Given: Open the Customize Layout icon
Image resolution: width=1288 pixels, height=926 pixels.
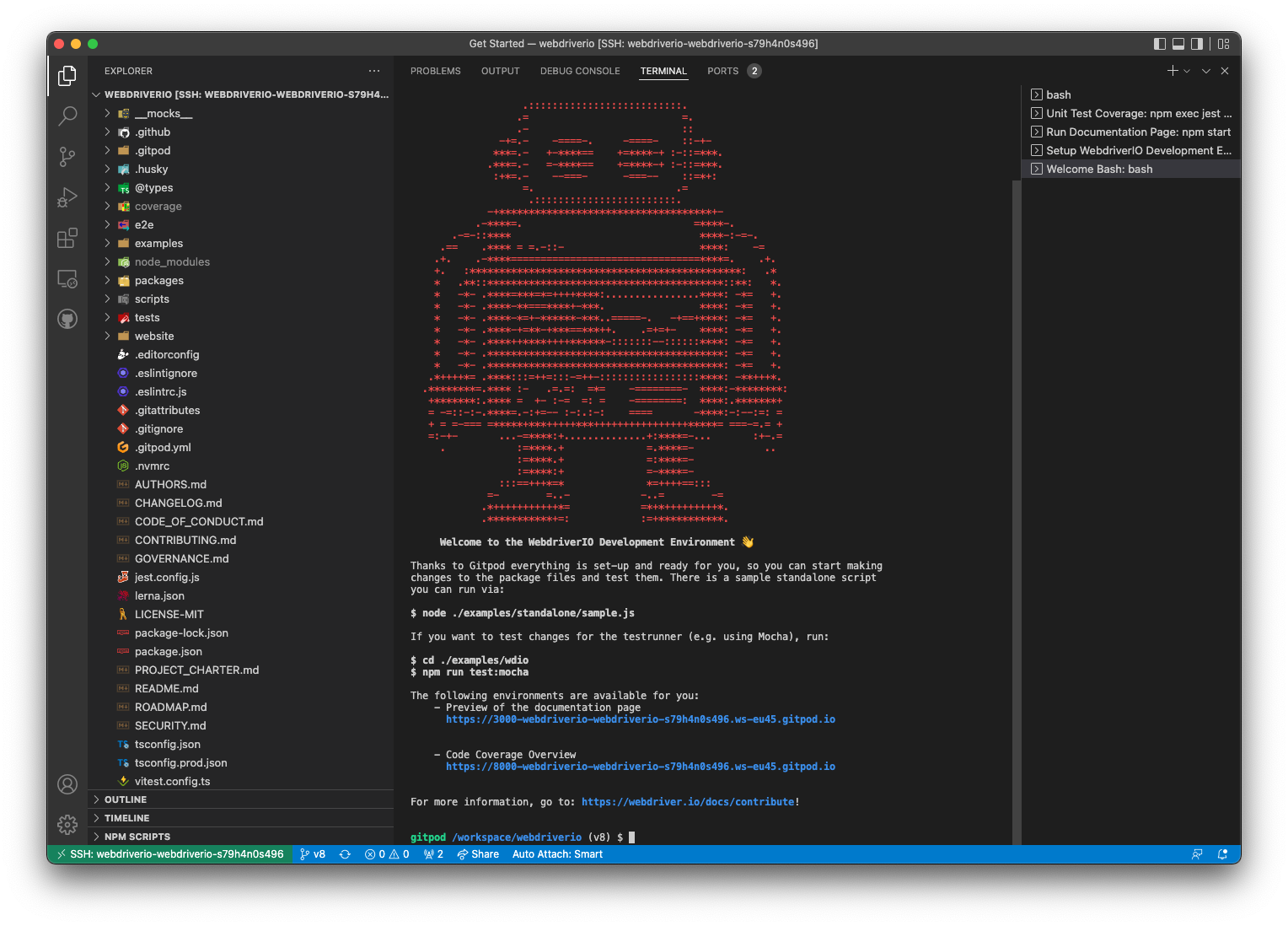Looking at the screenshot, I should pyautogui.click(x=1224, y=44).
